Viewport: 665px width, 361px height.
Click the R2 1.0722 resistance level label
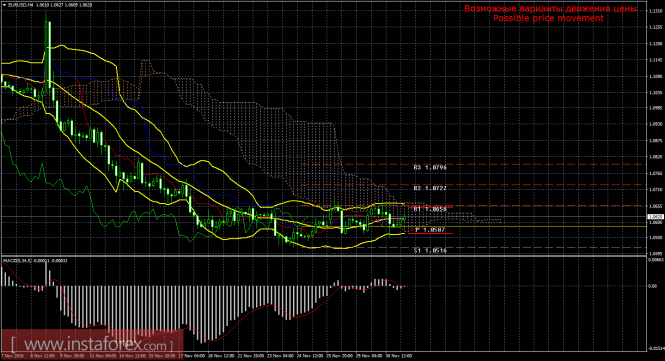tap(430, 188)
